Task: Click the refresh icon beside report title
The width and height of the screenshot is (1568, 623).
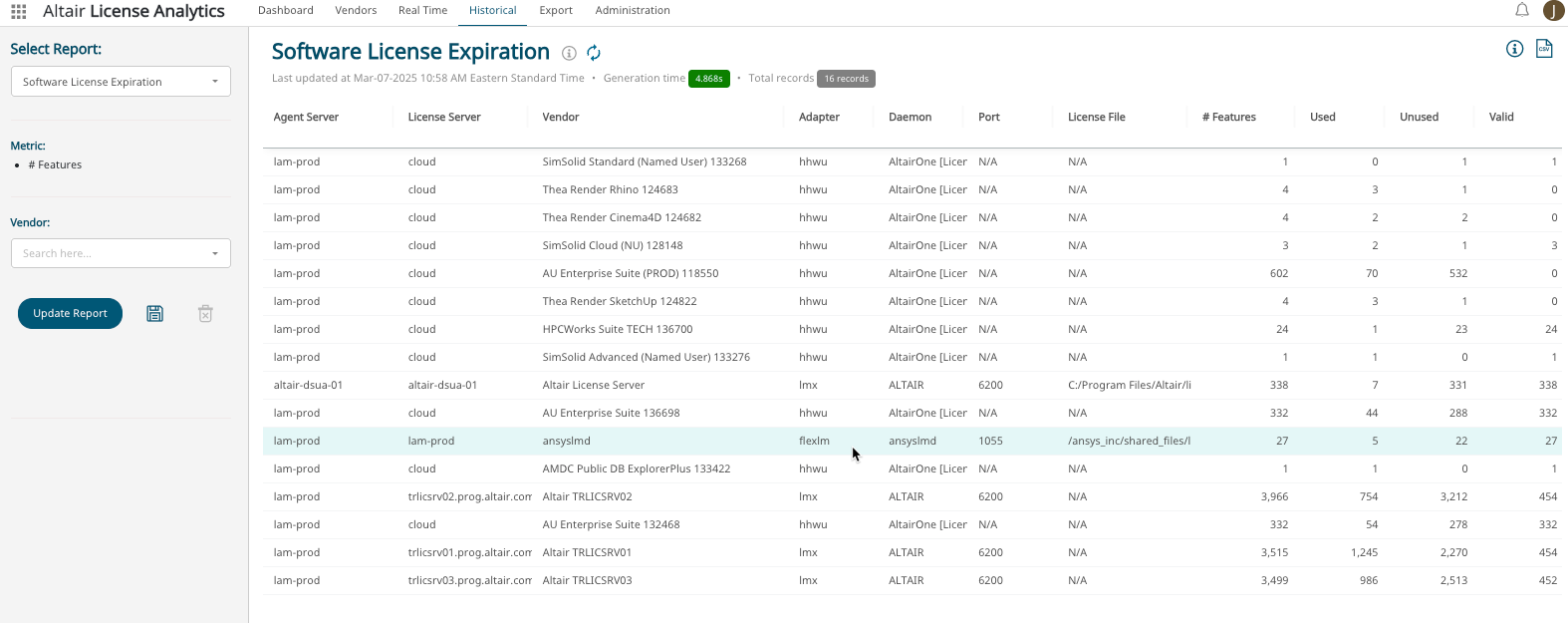Action: click(594, 53)
